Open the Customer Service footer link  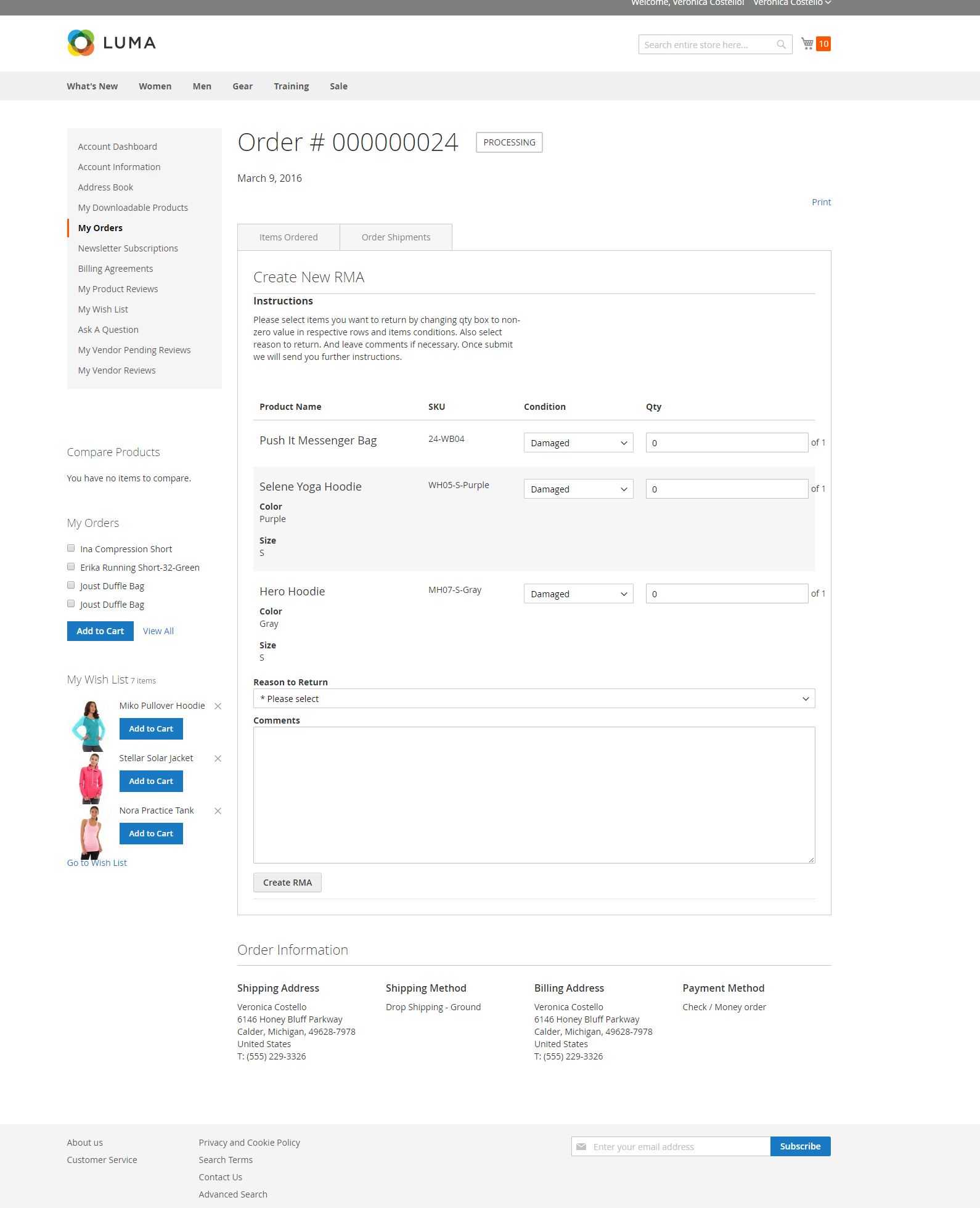[102, 1160]
